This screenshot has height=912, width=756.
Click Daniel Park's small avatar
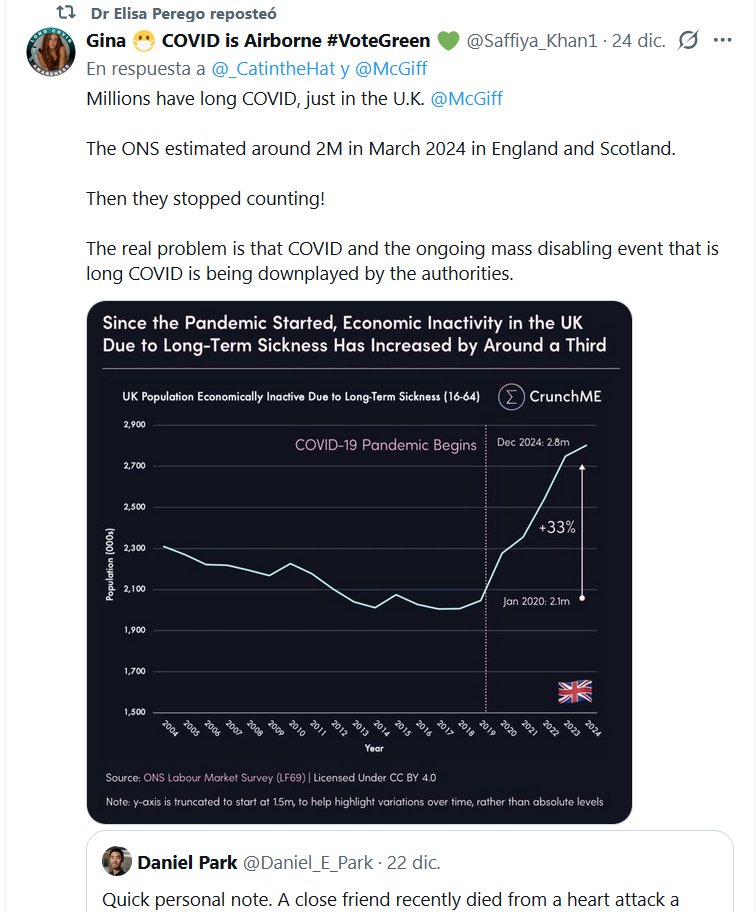click(117, 862)
